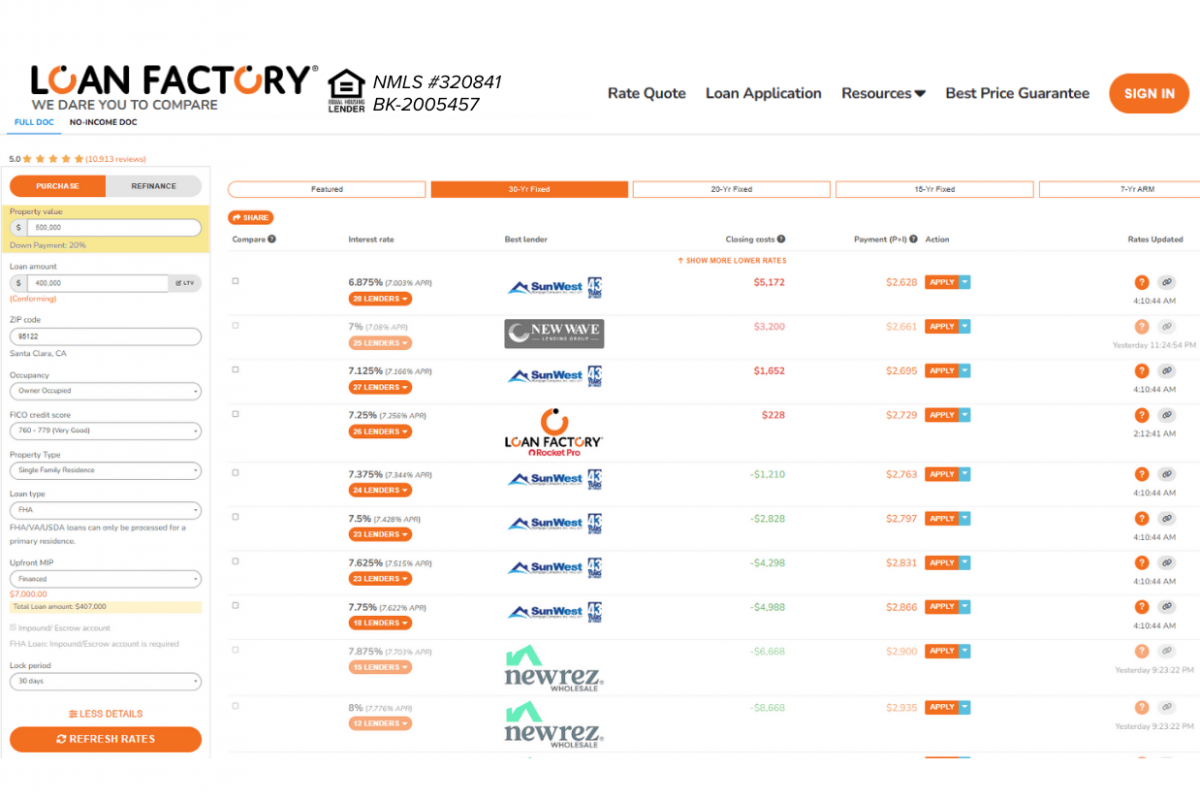Click the SIGN IN button
The width and height of the screenshot is (1200, 800).
(x=1149, y=93)
